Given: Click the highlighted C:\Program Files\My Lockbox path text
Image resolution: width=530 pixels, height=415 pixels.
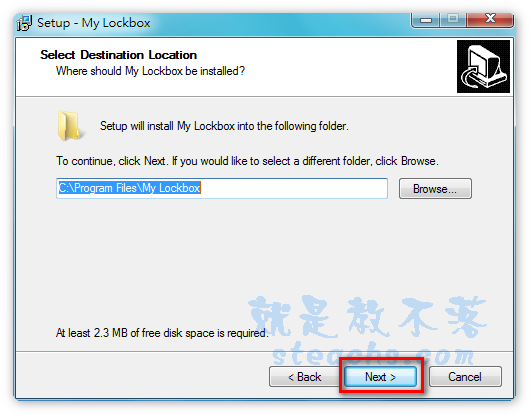Looking at the screenshot, I should [x=130, y=188].
